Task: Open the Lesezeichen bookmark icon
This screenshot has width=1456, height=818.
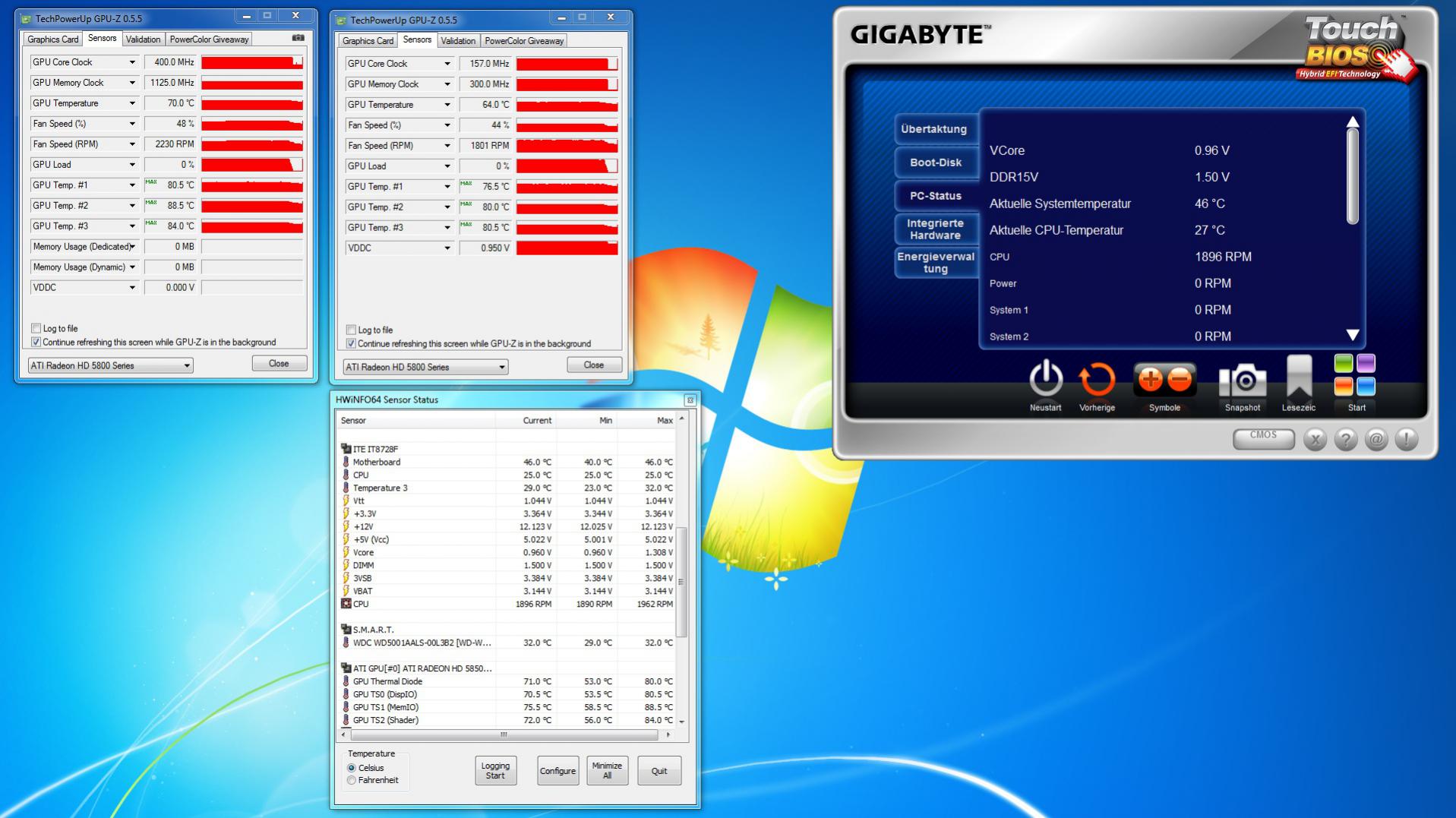Action: coord(1299,377)
